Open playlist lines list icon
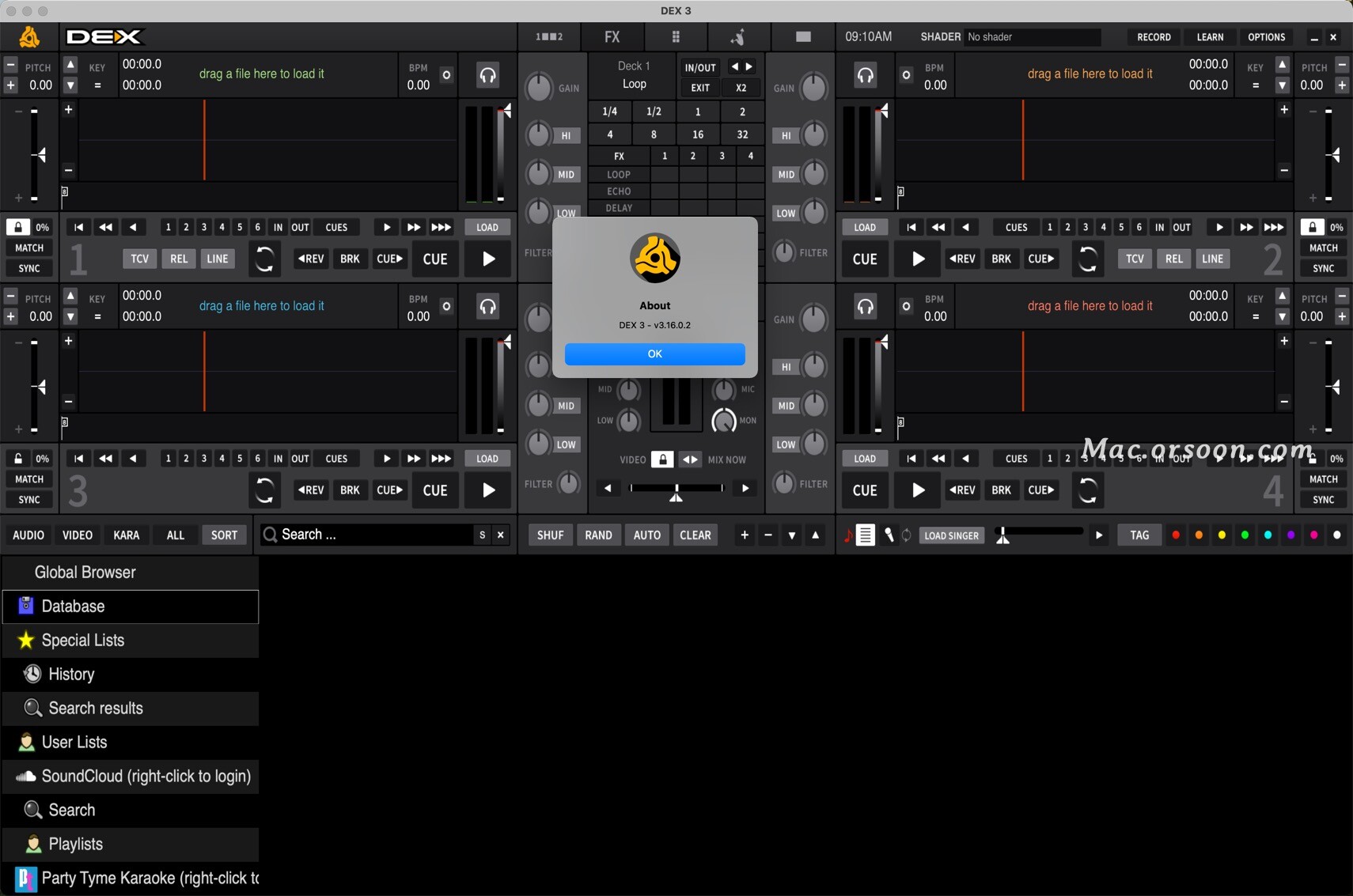Image resolution: width=1353 pixels, height=896 pixels. 866,535
